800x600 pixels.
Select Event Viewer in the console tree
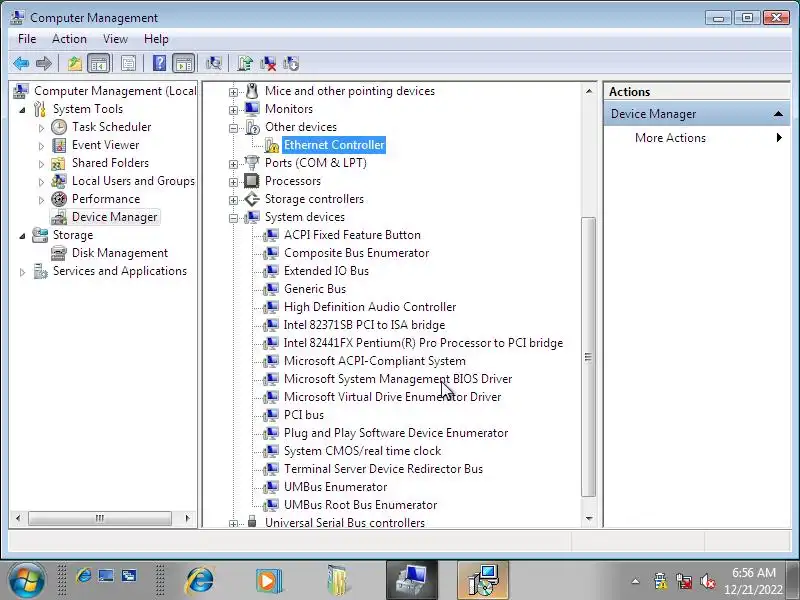coord(105,145)
